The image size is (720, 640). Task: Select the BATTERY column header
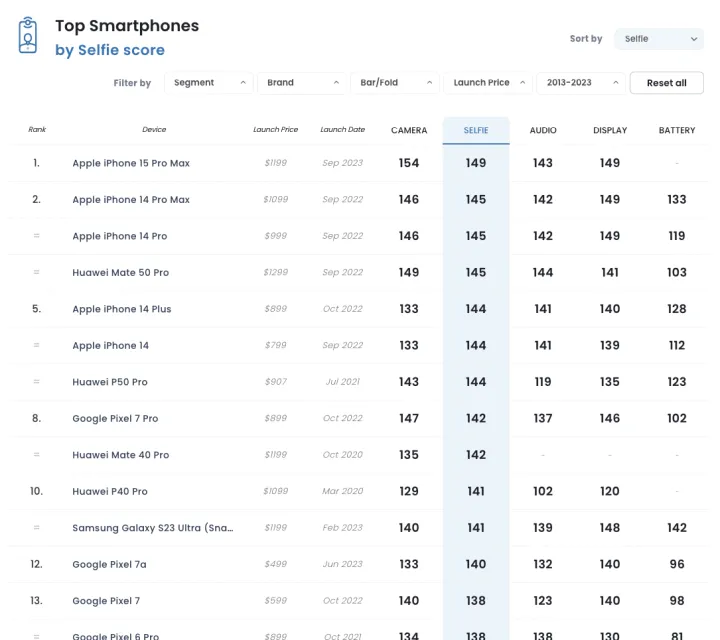click(677, 130)
